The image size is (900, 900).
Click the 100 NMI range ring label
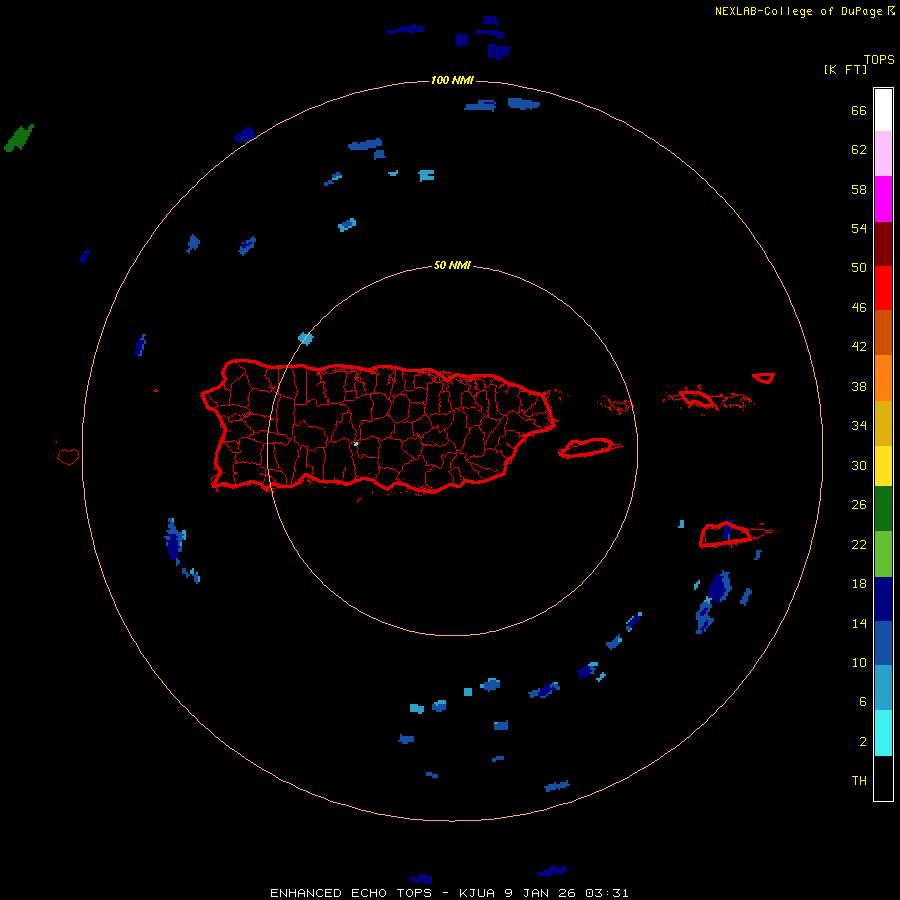[x=452, y=80]
